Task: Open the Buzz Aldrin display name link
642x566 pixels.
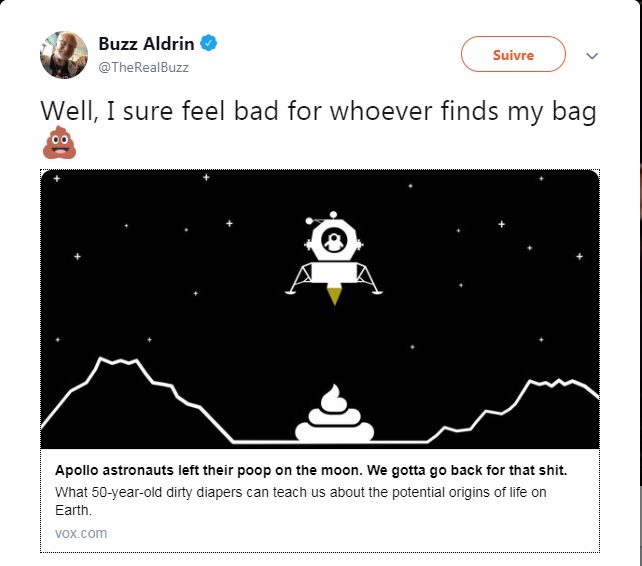Action: (146, 43)
